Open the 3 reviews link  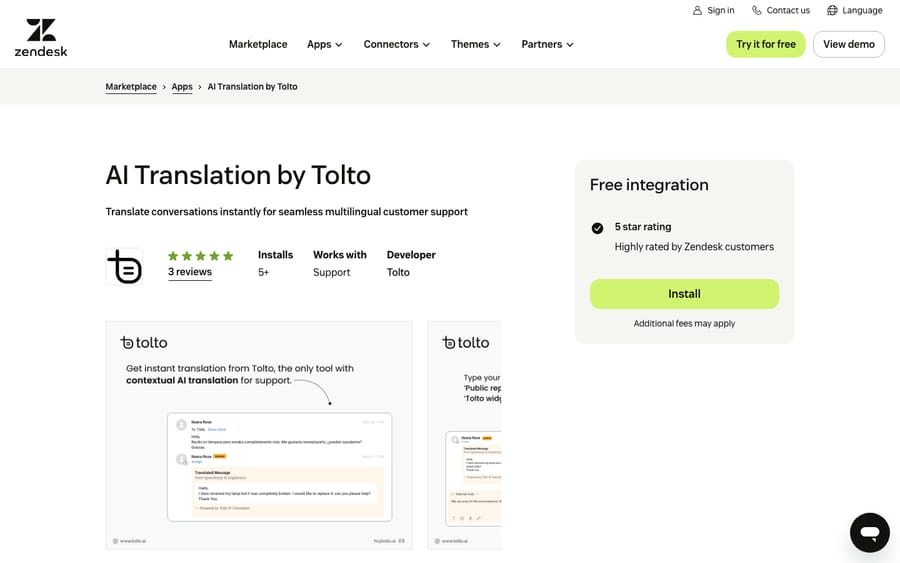(189, 272)
